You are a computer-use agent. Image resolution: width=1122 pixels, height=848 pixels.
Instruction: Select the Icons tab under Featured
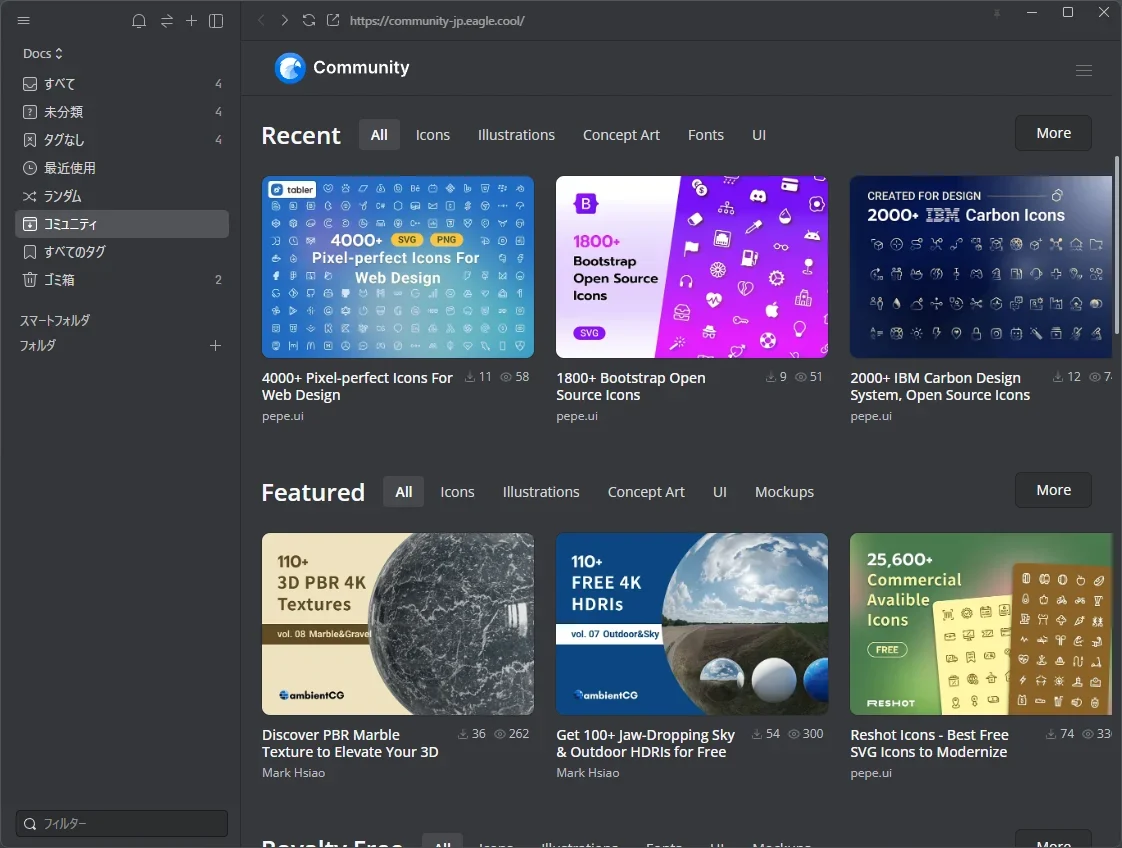click(457, 492)
